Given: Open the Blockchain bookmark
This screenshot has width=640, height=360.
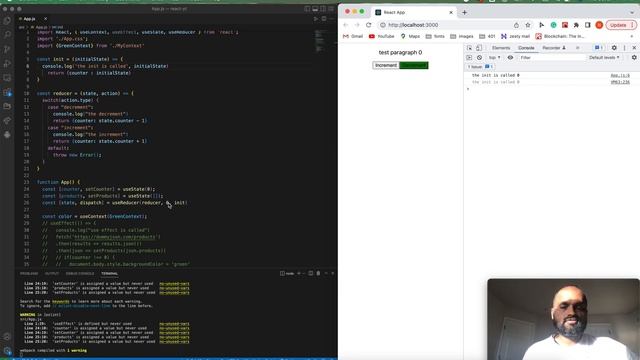Looking at the screenshot, I should 560,36.
